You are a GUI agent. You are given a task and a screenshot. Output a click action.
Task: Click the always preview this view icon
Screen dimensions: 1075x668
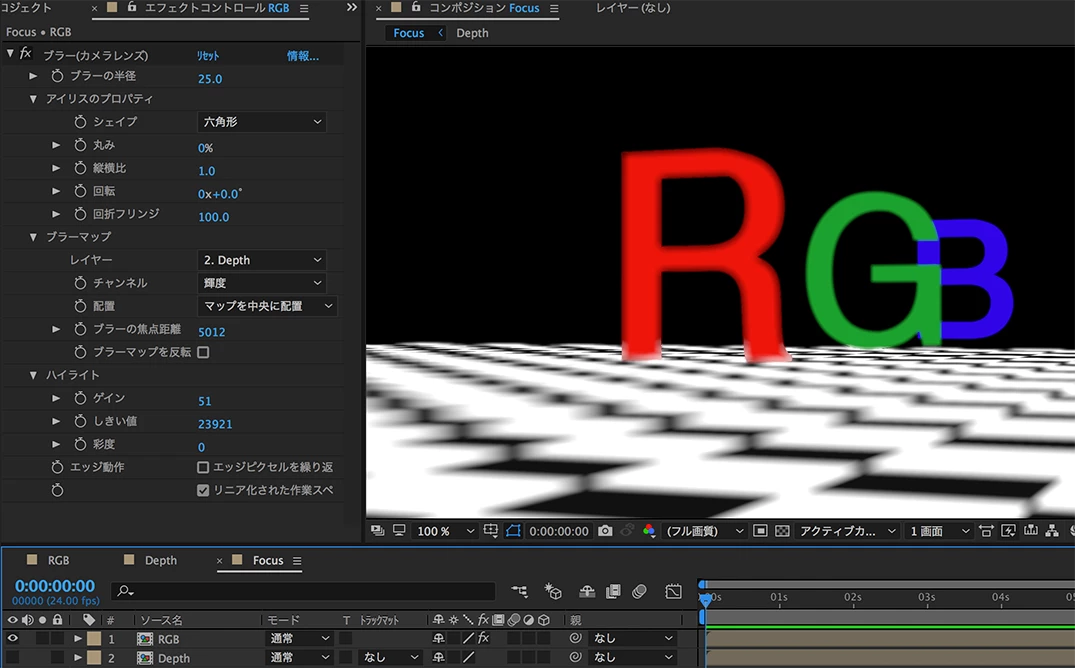pos(377,531)
